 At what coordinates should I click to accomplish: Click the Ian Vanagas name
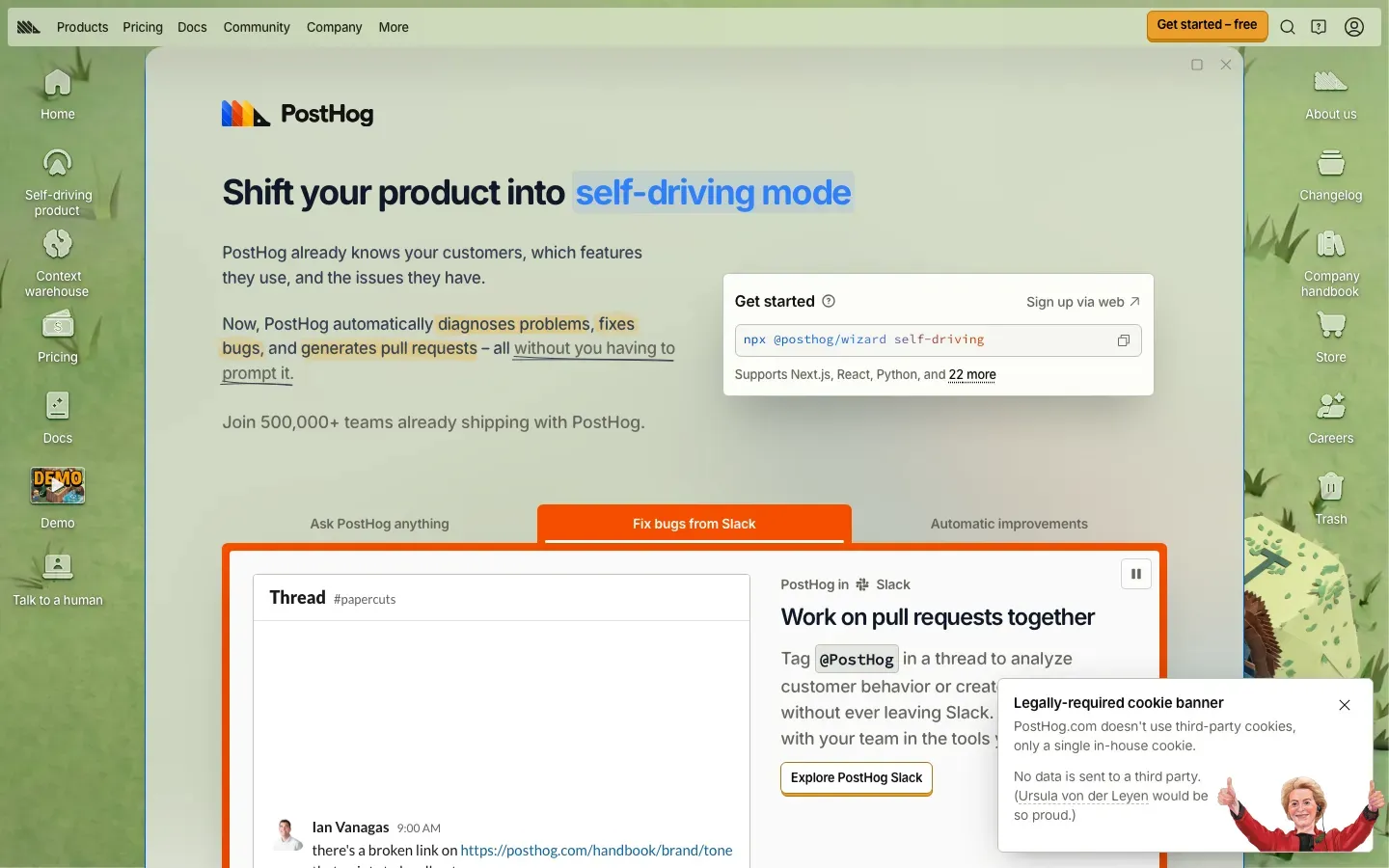[x=350, y=827]
